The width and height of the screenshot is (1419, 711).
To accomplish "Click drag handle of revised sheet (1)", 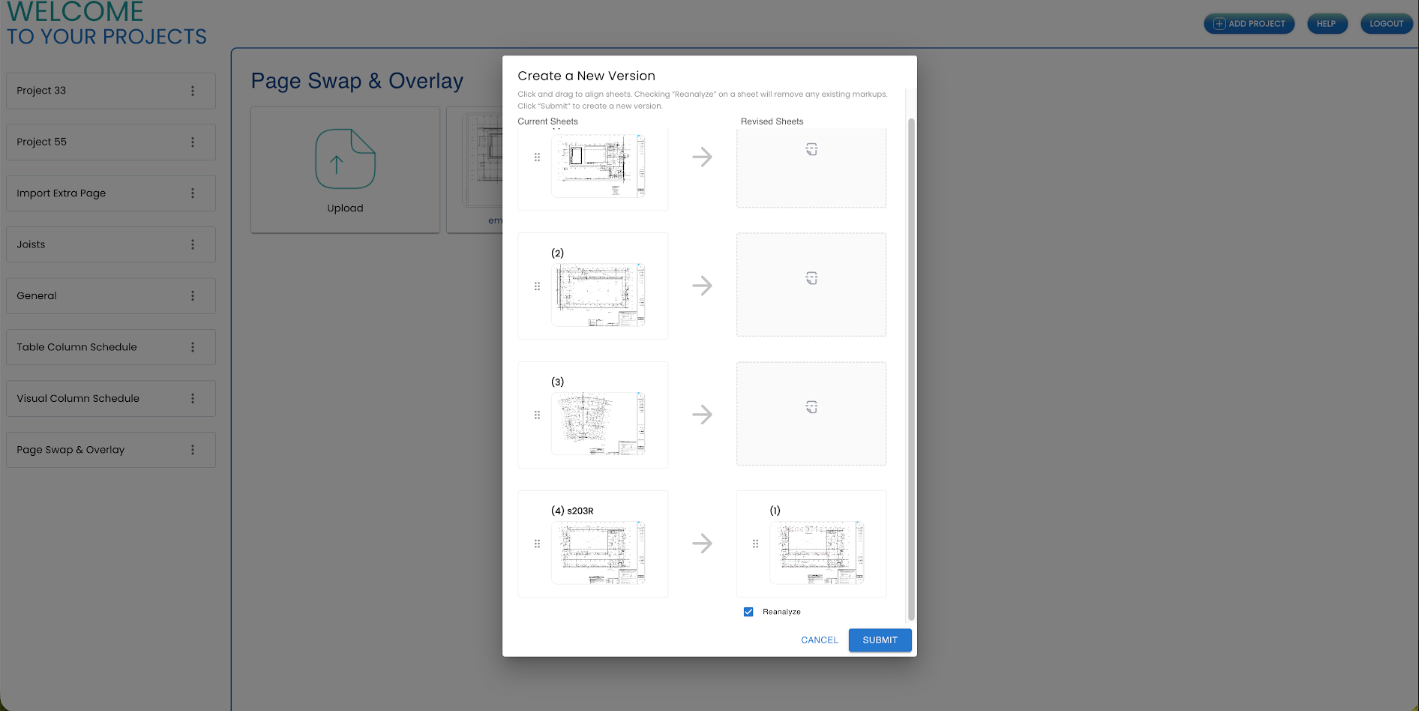I will coord(755,544).
